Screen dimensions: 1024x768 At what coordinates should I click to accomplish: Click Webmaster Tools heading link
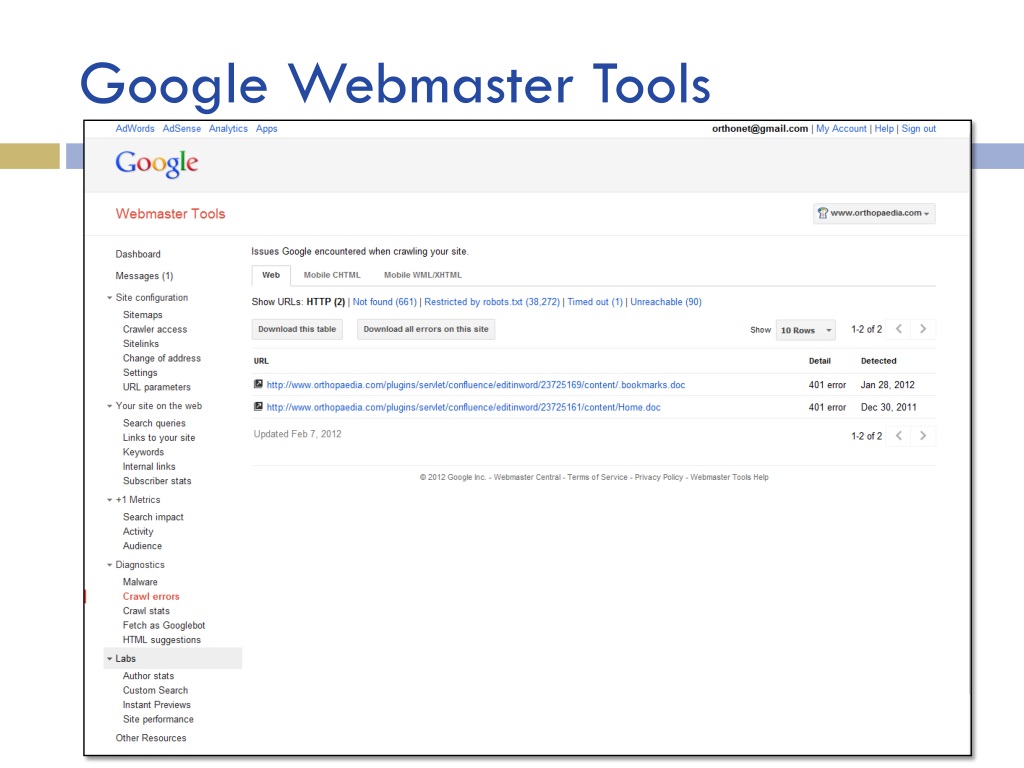pos(170,214)
